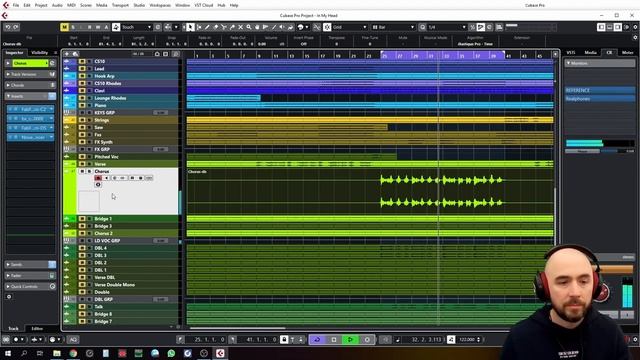
Task: Open the Transport menu
Action: [120, 5]
